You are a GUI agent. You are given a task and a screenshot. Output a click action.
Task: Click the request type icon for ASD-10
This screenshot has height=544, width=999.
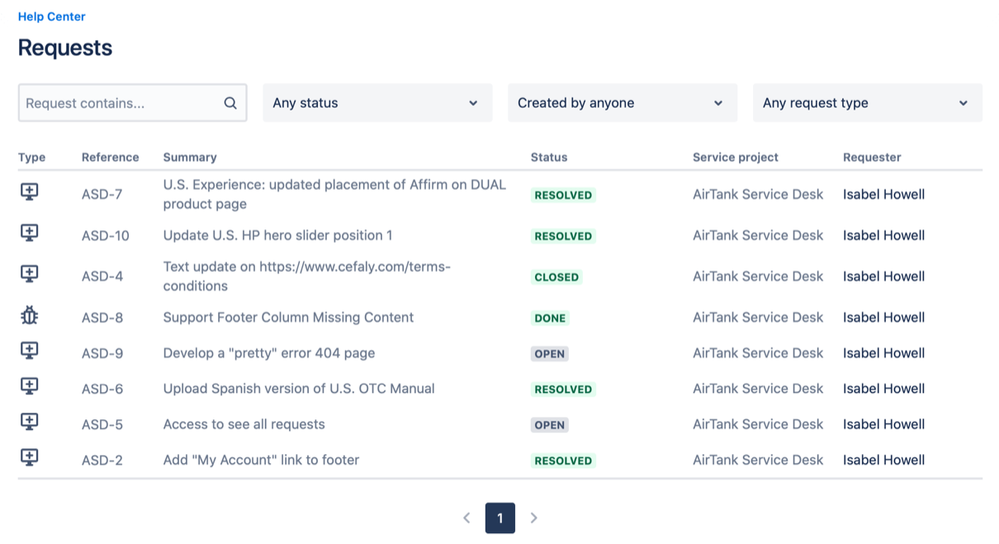(x=29, y=233)
